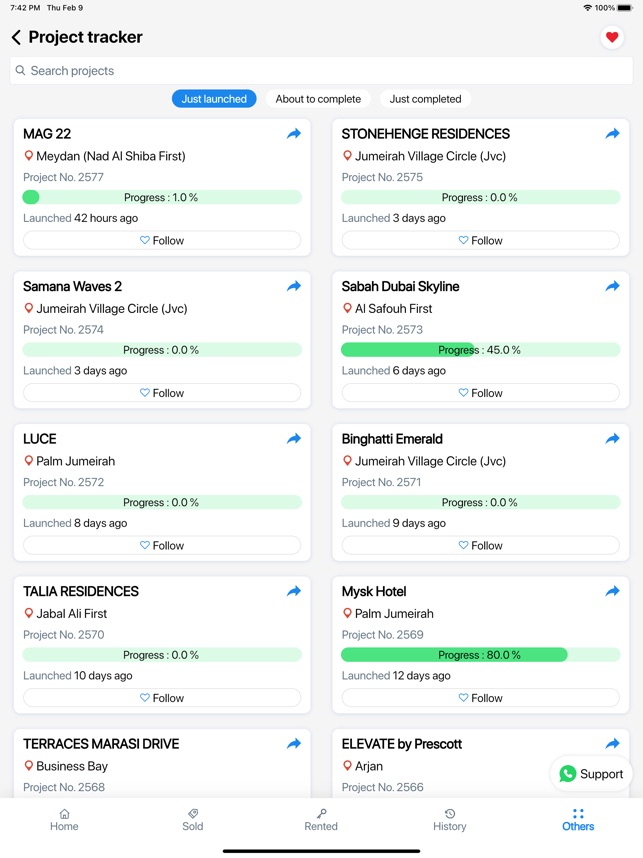The image size is (643, 858).
Task: Switch to the Just completed filter
Action: click(425, 99)
